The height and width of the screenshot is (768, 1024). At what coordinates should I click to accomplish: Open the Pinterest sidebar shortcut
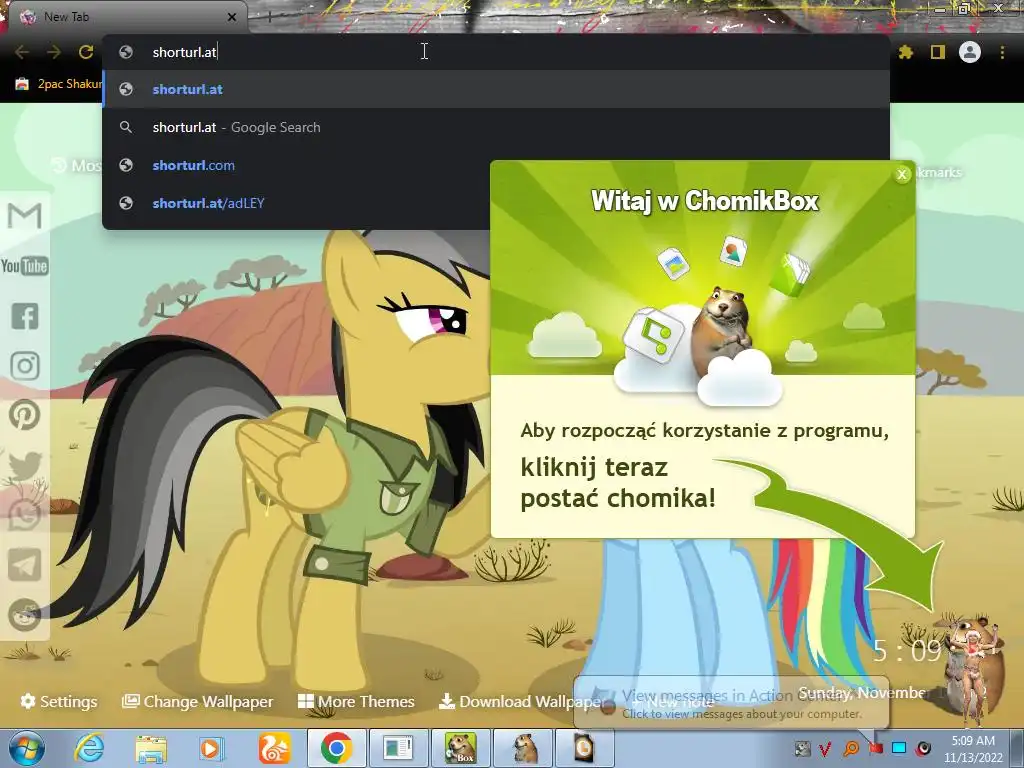click(25, 415)
